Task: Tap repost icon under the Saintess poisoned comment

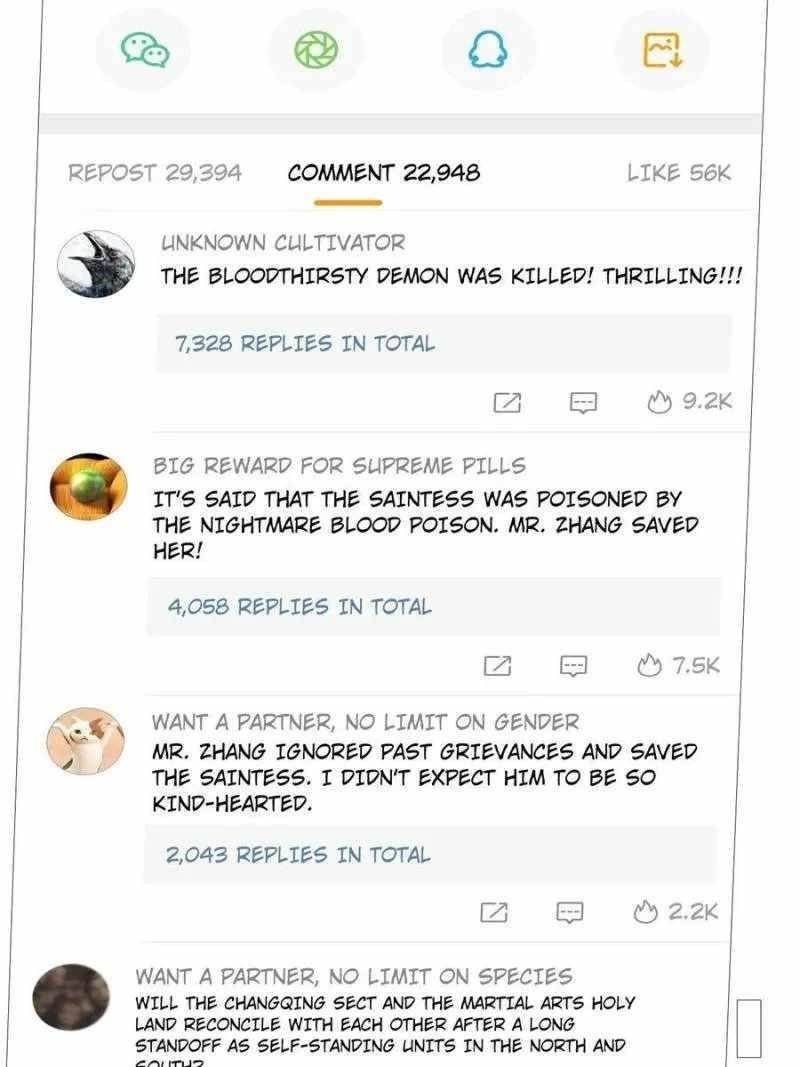Action: click(497, 666)
